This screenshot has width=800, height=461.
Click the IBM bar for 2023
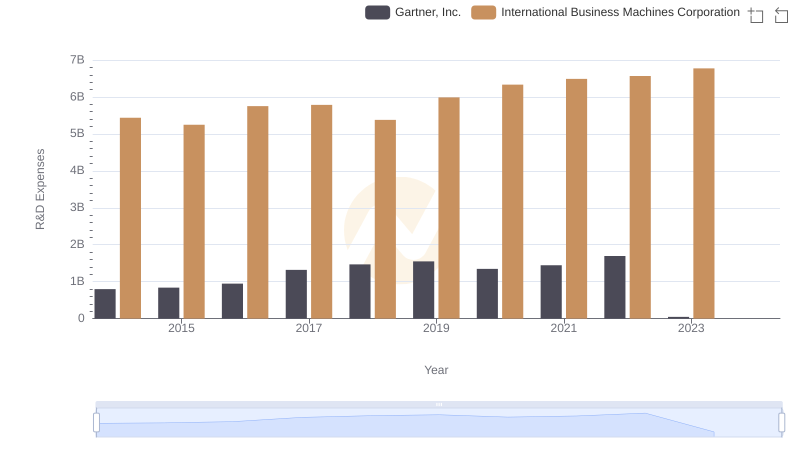click(704, 193)
